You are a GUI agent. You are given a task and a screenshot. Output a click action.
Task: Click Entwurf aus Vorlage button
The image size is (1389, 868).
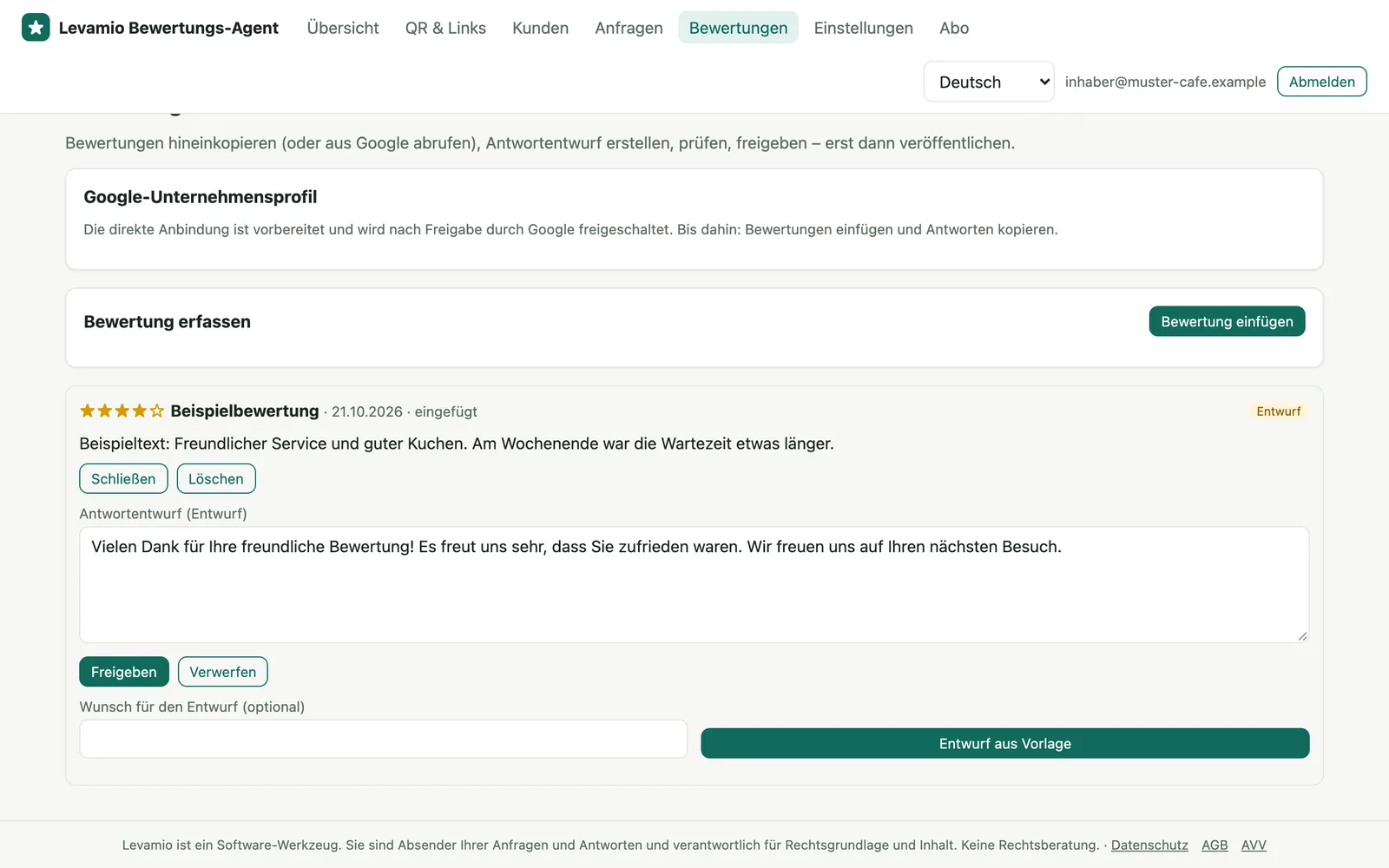[1005, 744]
